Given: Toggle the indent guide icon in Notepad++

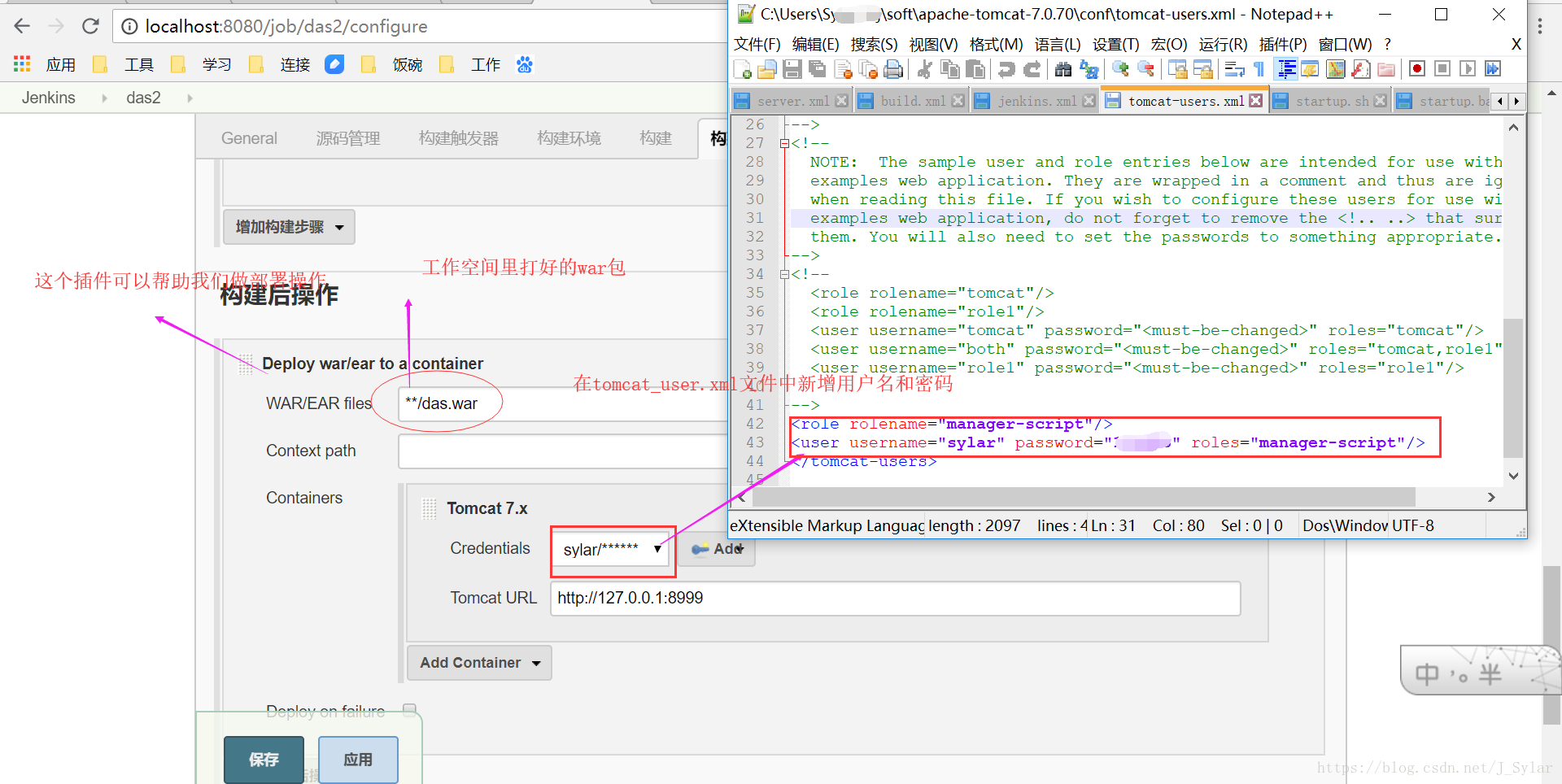Looking at the screenshot, I should click(x=1286, y=69).
